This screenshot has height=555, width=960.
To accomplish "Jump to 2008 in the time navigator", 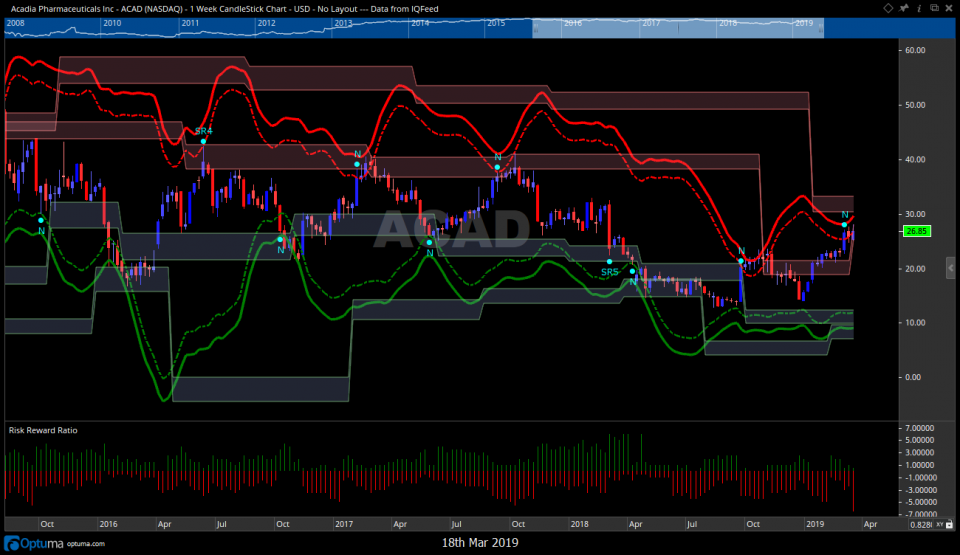I will tap(15, 23).
